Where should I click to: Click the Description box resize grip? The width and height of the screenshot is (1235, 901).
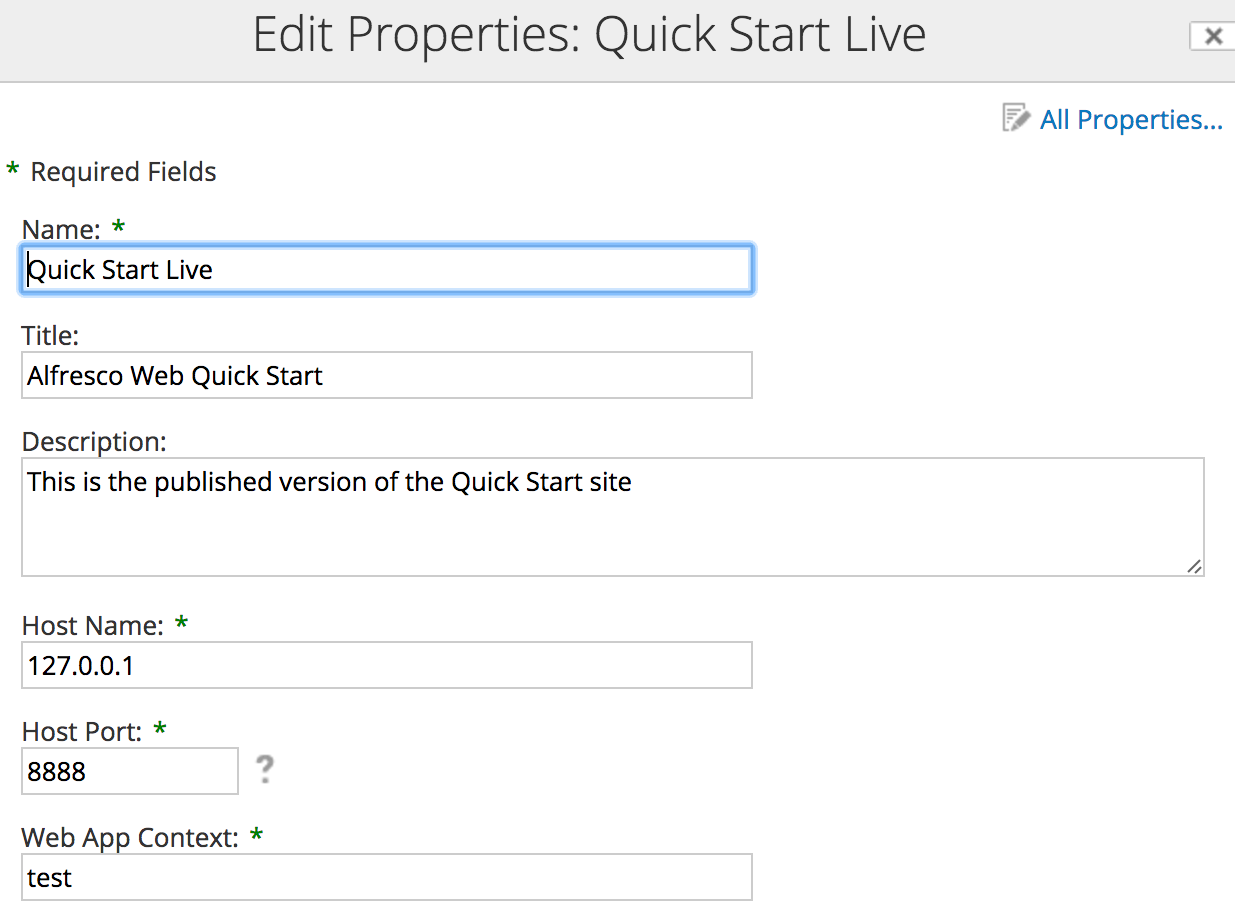1194,566
